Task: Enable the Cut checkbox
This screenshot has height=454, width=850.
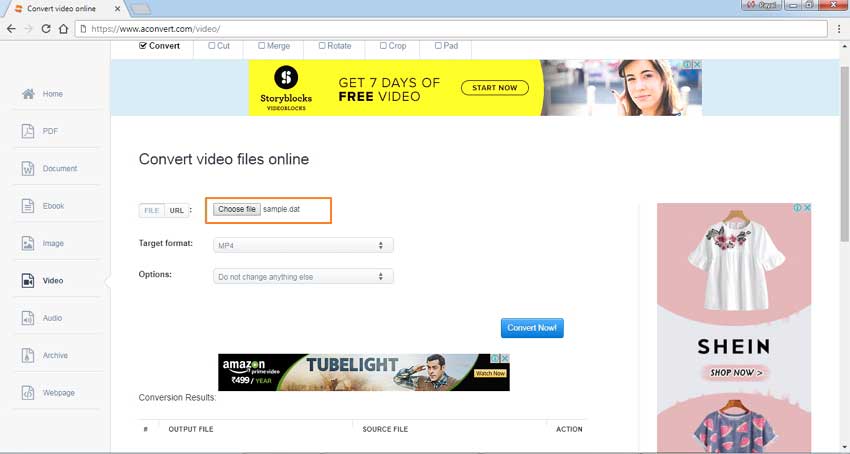Action: point(211,46)
